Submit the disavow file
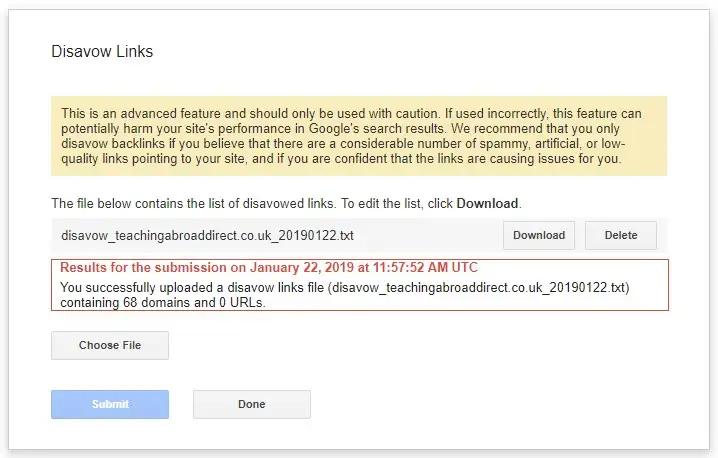718x458 pixels. (x=110, y=404)
